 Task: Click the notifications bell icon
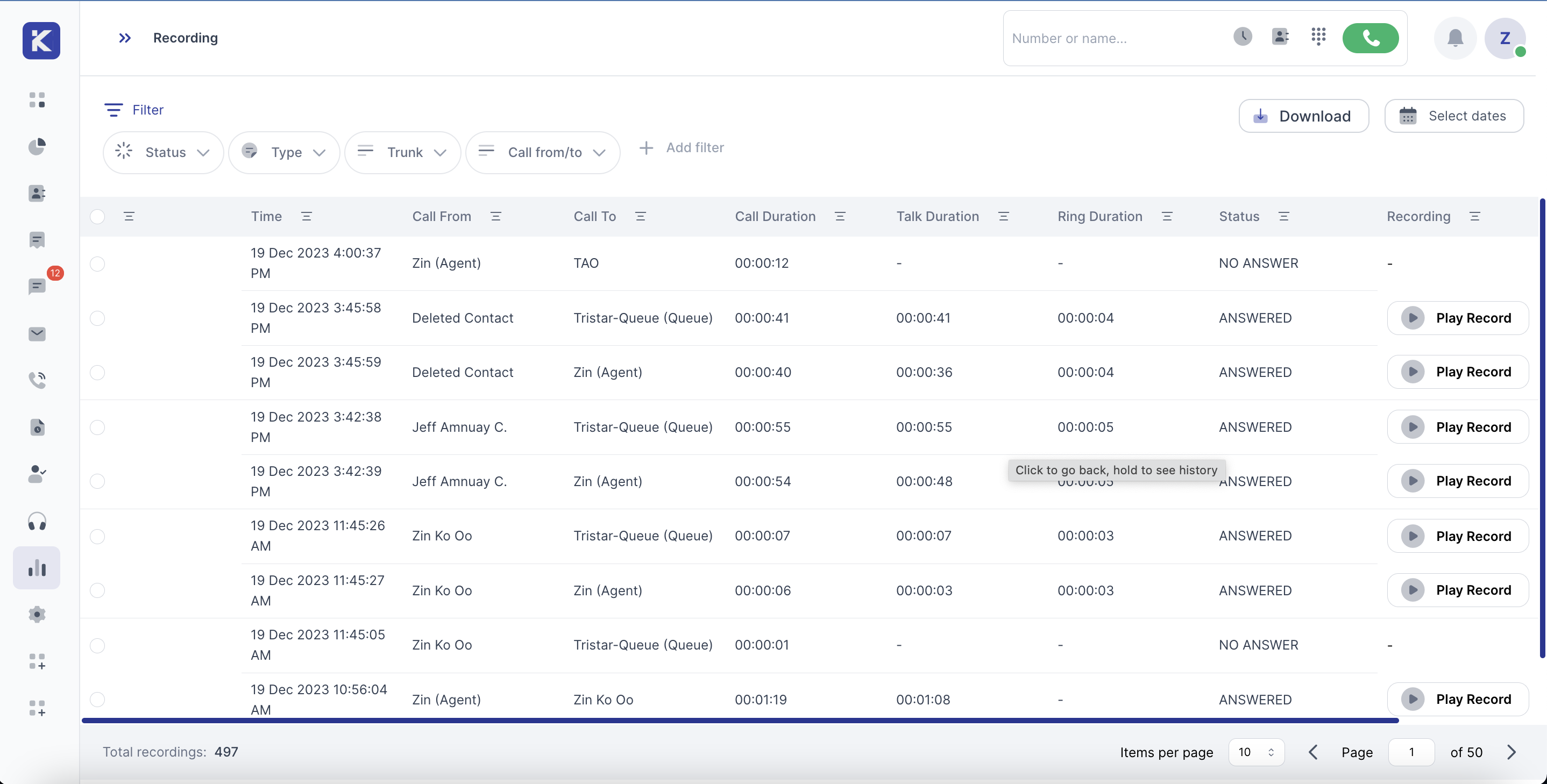pyautogui.click(x=1454, y=38)
